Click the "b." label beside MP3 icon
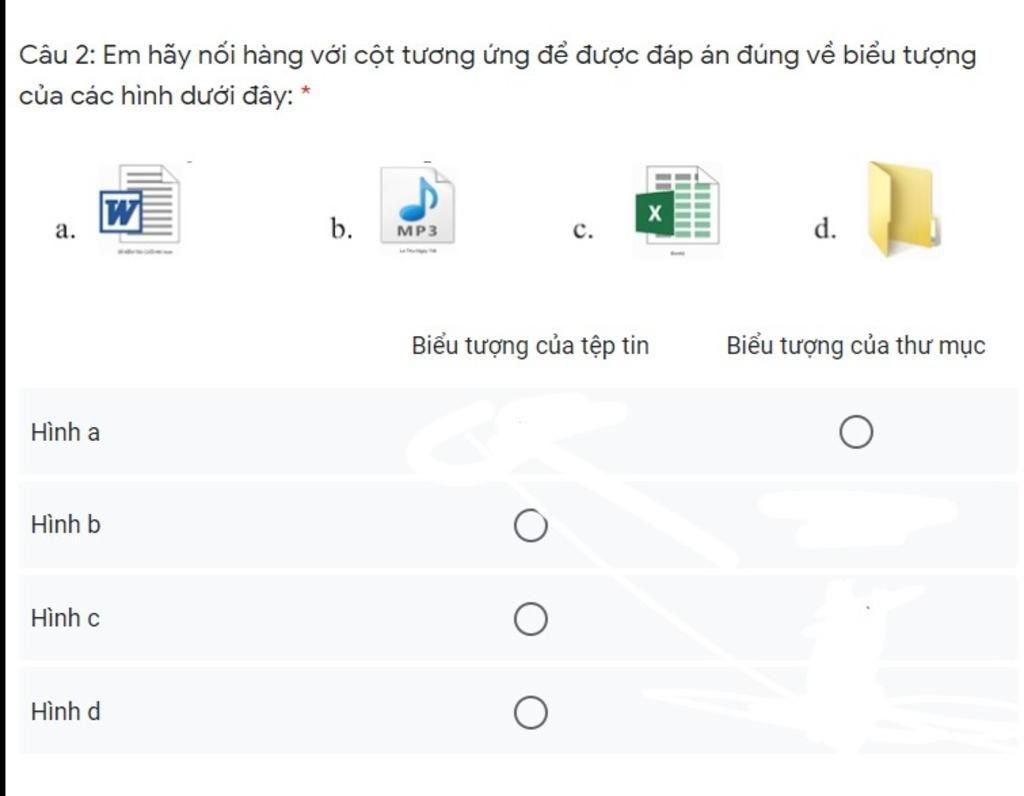Screen dimensions: 1024x796 pyautogui.click(x=342, y=230)
